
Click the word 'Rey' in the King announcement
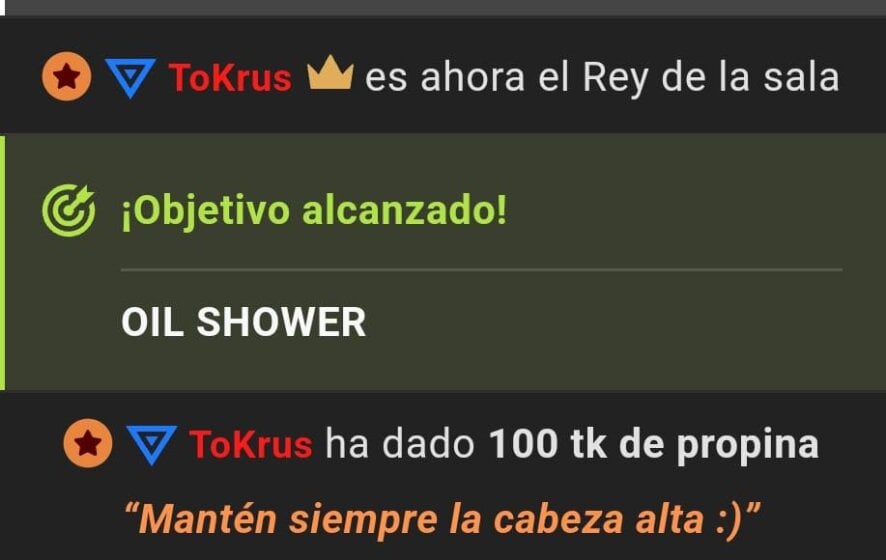(x=615, y=79)
